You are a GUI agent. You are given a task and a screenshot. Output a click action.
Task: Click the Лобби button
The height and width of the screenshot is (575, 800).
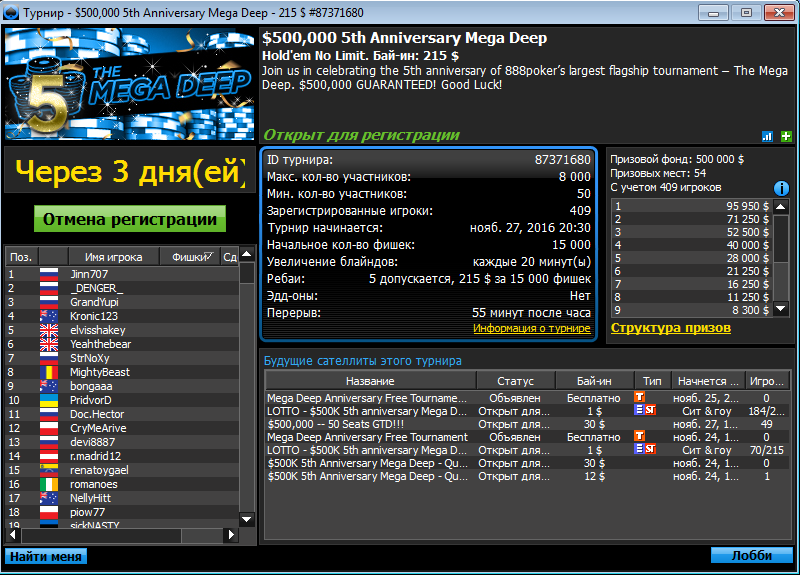[x=752, y=555]
